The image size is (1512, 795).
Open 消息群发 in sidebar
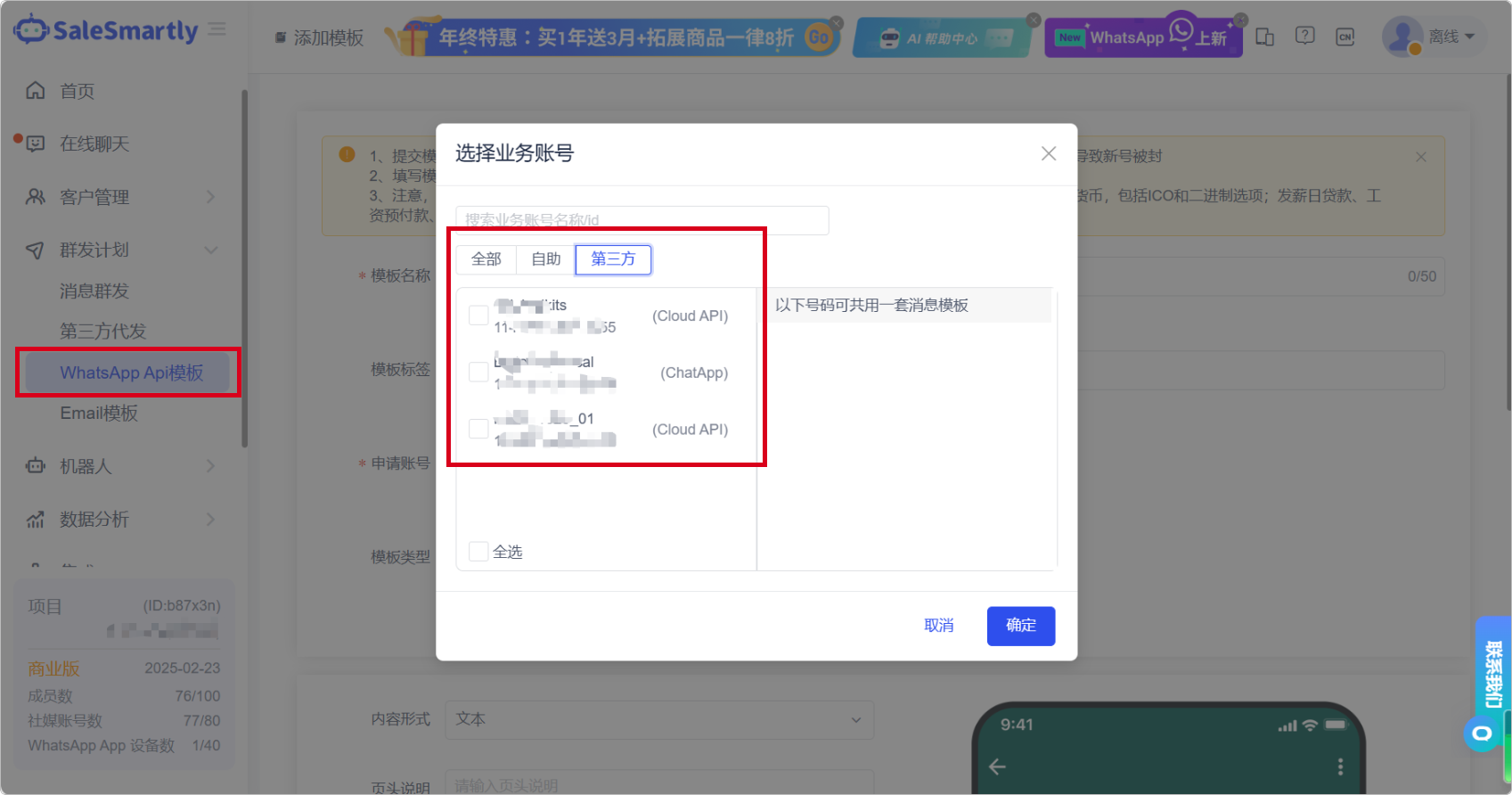pyautogui.click(x=94, y=291)
